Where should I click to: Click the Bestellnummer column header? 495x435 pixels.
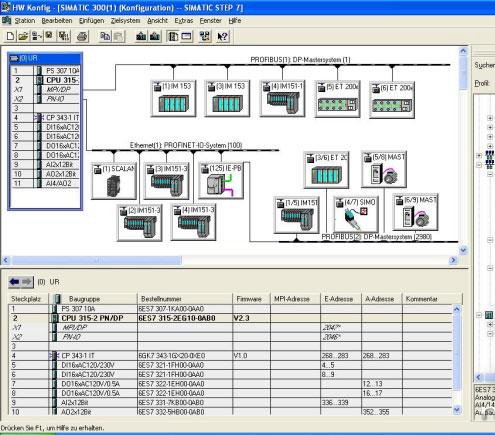(185, 299)
